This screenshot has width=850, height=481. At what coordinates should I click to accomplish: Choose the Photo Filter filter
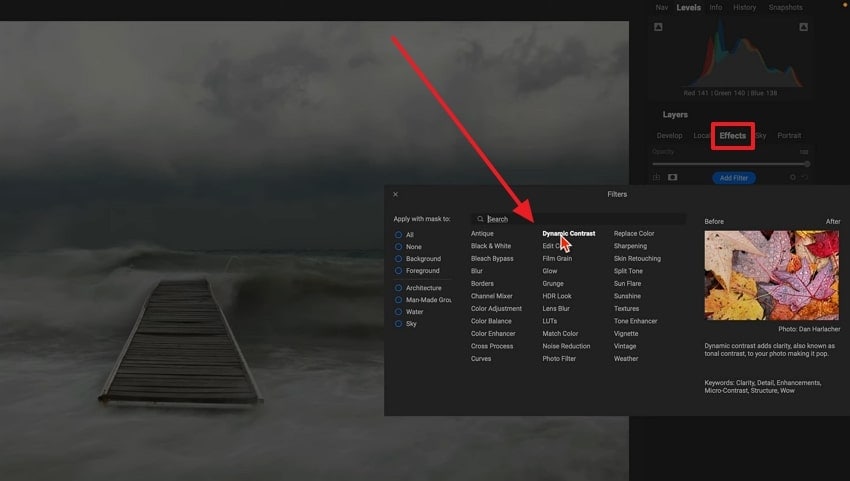coord(559,358)
